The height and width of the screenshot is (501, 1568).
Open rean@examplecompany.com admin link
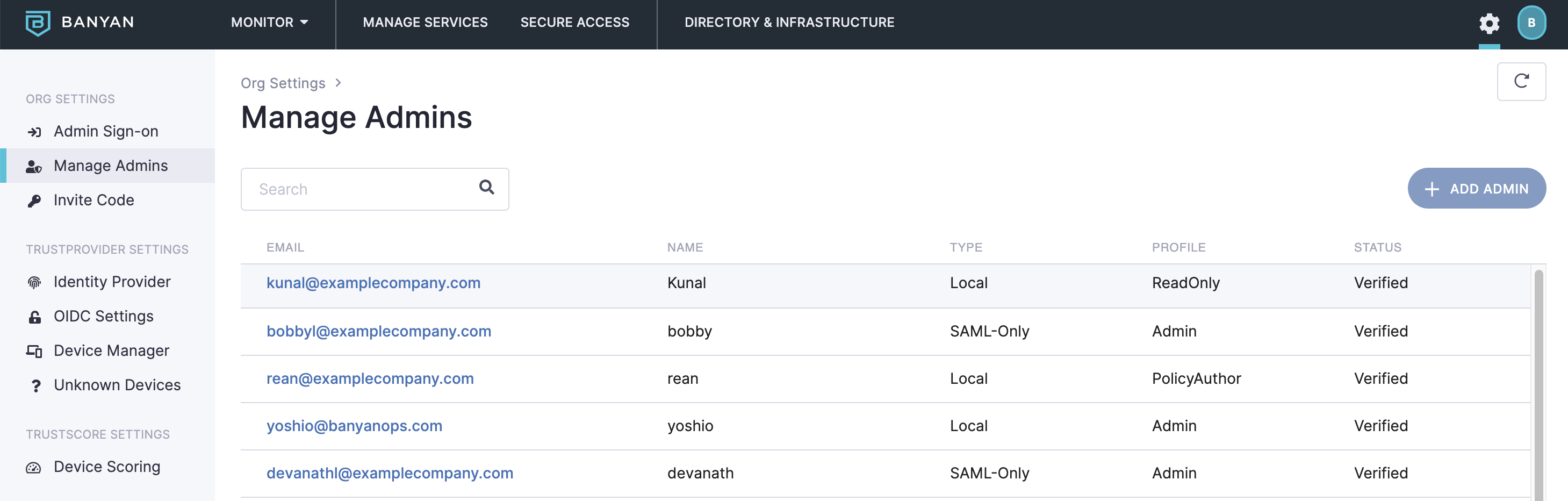(370, 378)
